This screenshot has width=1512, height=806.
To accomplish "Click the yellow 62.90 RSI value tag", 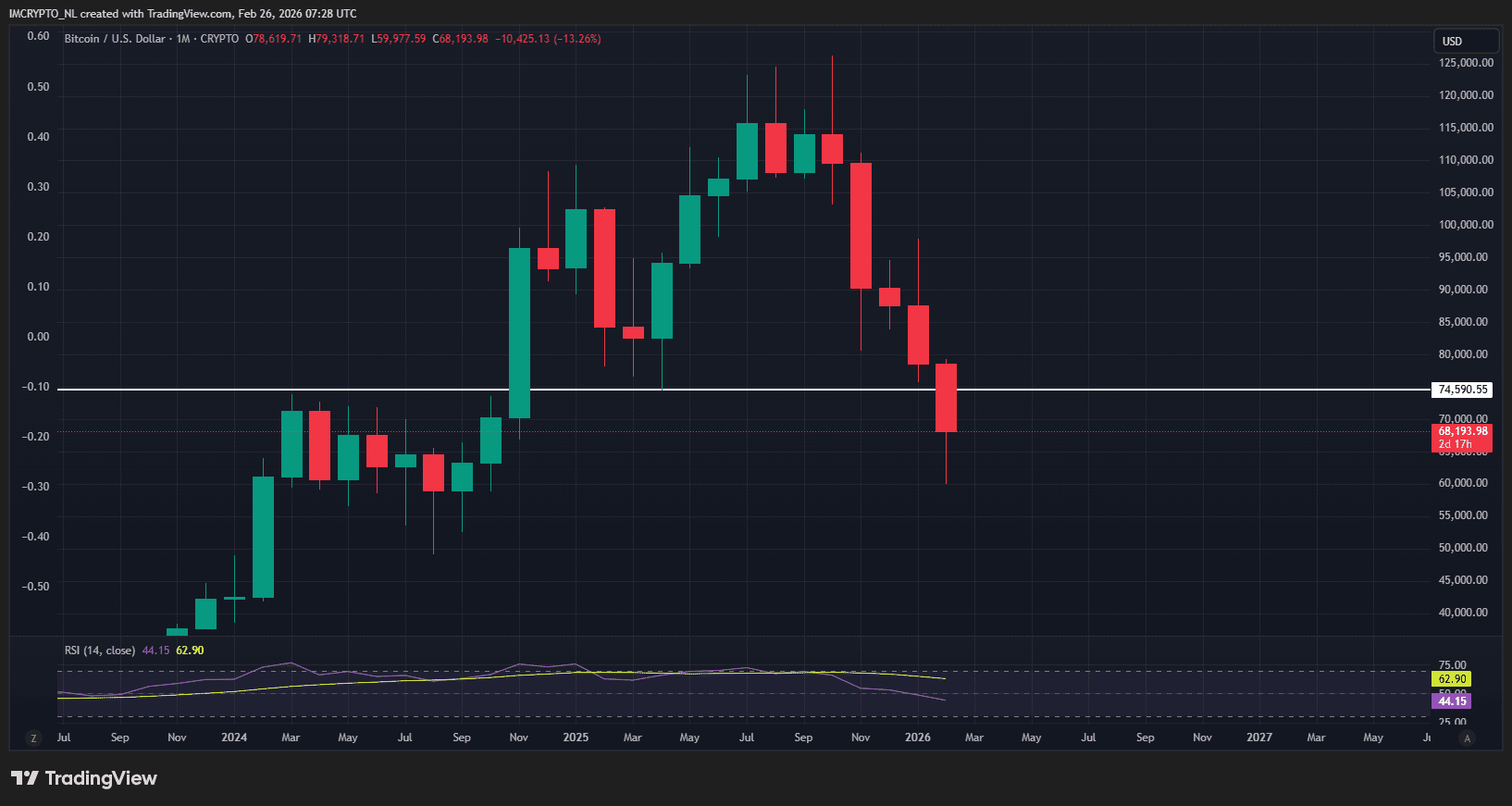I will point(1451,679).
